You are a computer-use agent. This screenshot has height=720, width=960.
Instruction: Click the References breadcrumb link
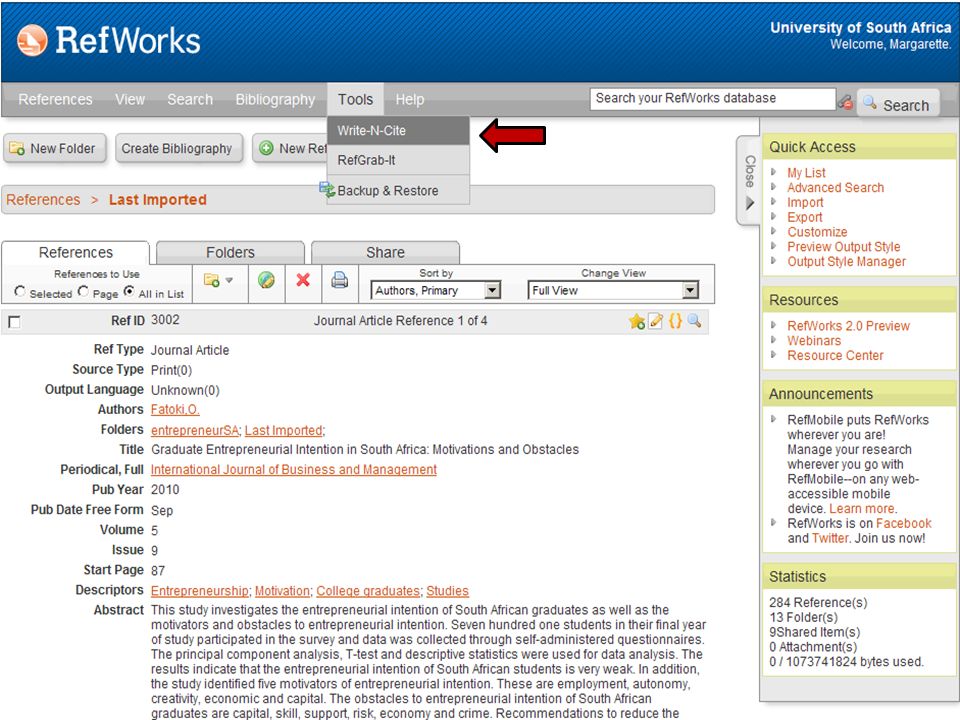43,200
